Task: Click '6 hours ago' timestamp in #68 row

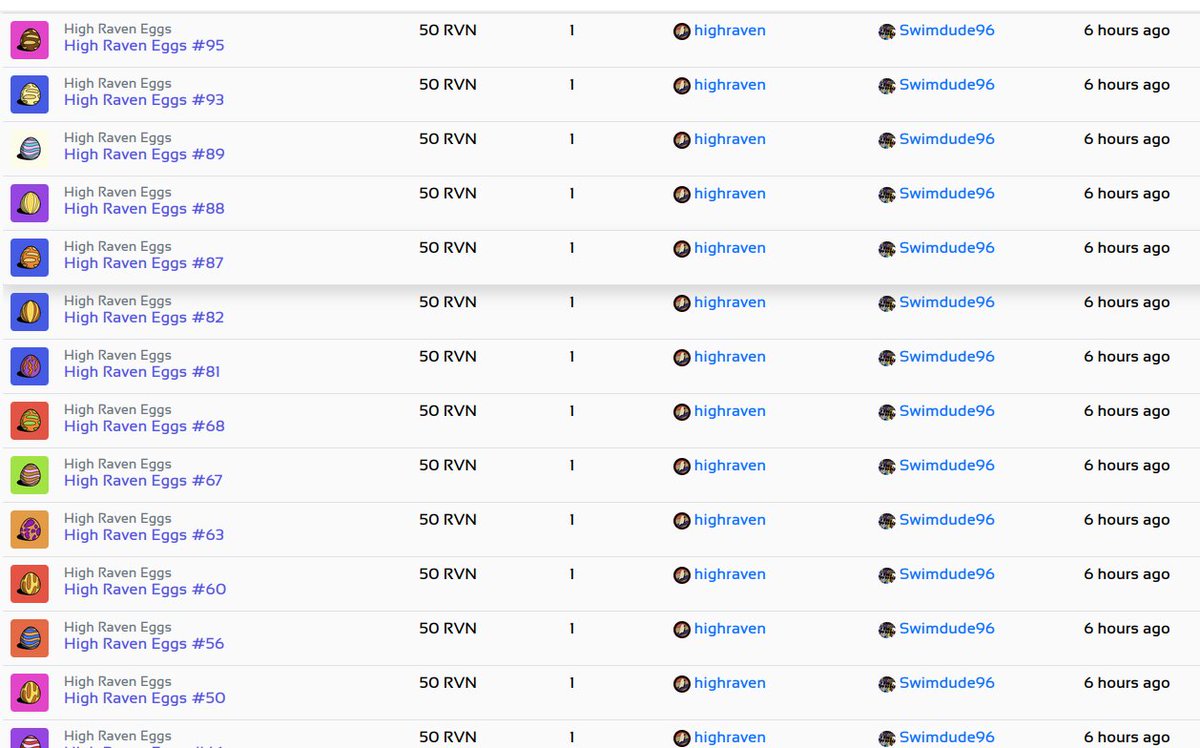Action: (1127, 411)
